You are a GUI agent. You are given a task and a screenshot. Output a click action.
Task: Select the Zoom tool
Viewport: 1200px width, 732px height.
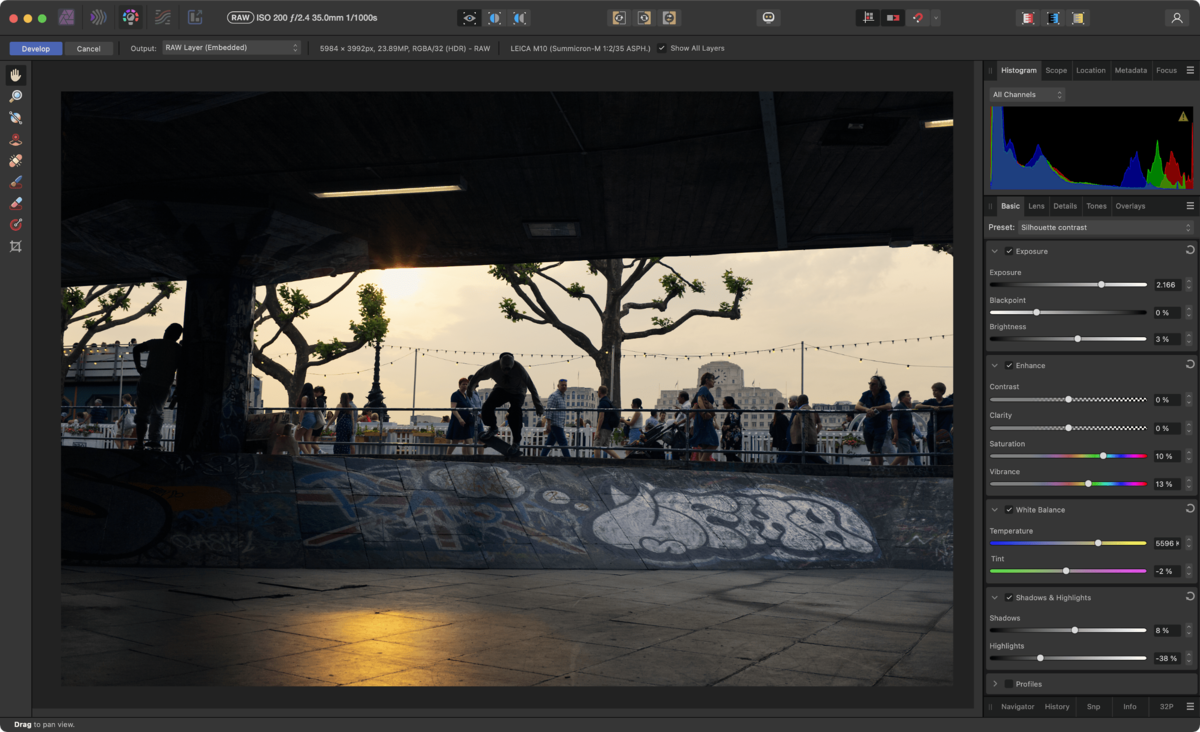coord(15,96)
